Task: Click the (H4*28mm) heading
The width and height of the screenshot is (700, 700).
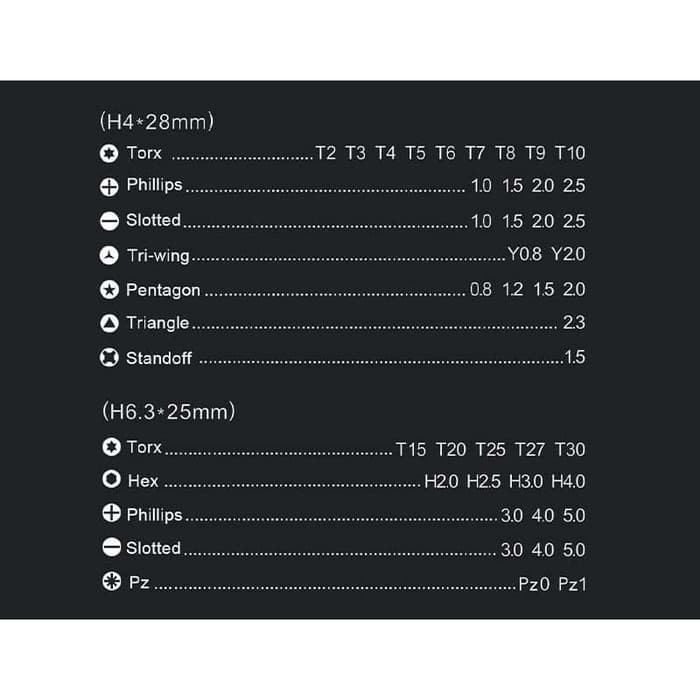Action: click(x=157, y=121)
